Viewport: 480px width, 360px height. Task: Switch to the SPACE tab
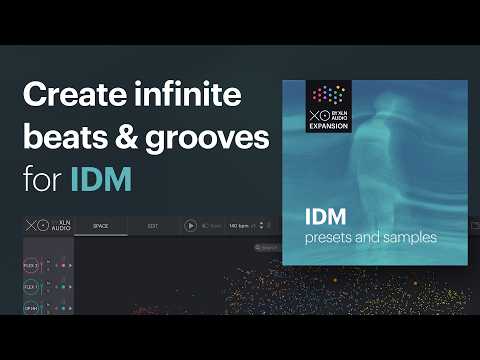[x=101, y=226]
